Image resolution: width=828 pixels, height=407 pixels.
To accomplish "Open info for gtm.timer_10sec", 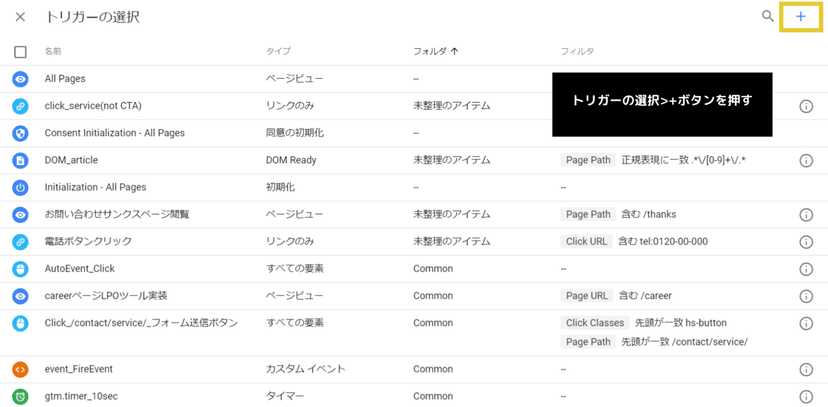I will click(x=806, y=396).
